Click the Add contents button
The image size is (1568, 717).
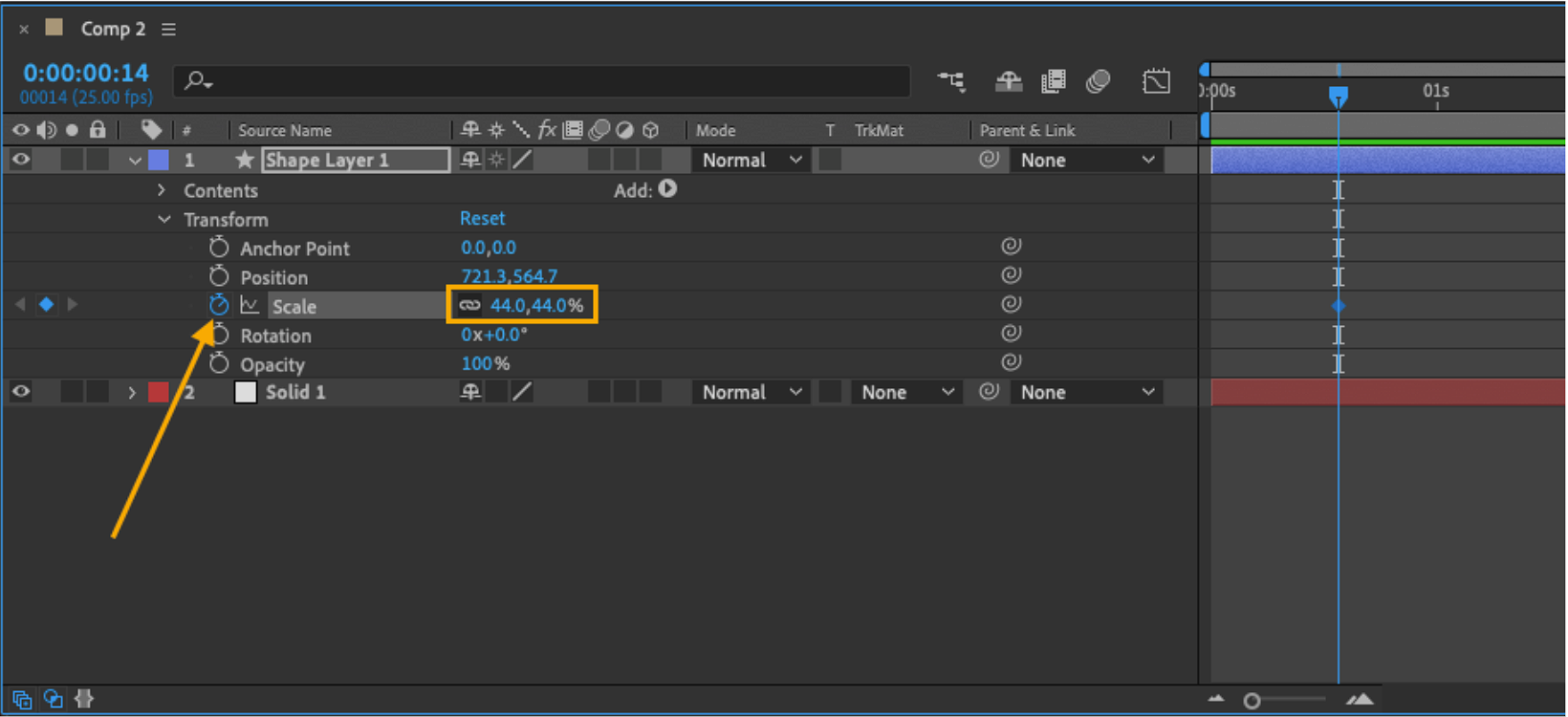(667, 189)
